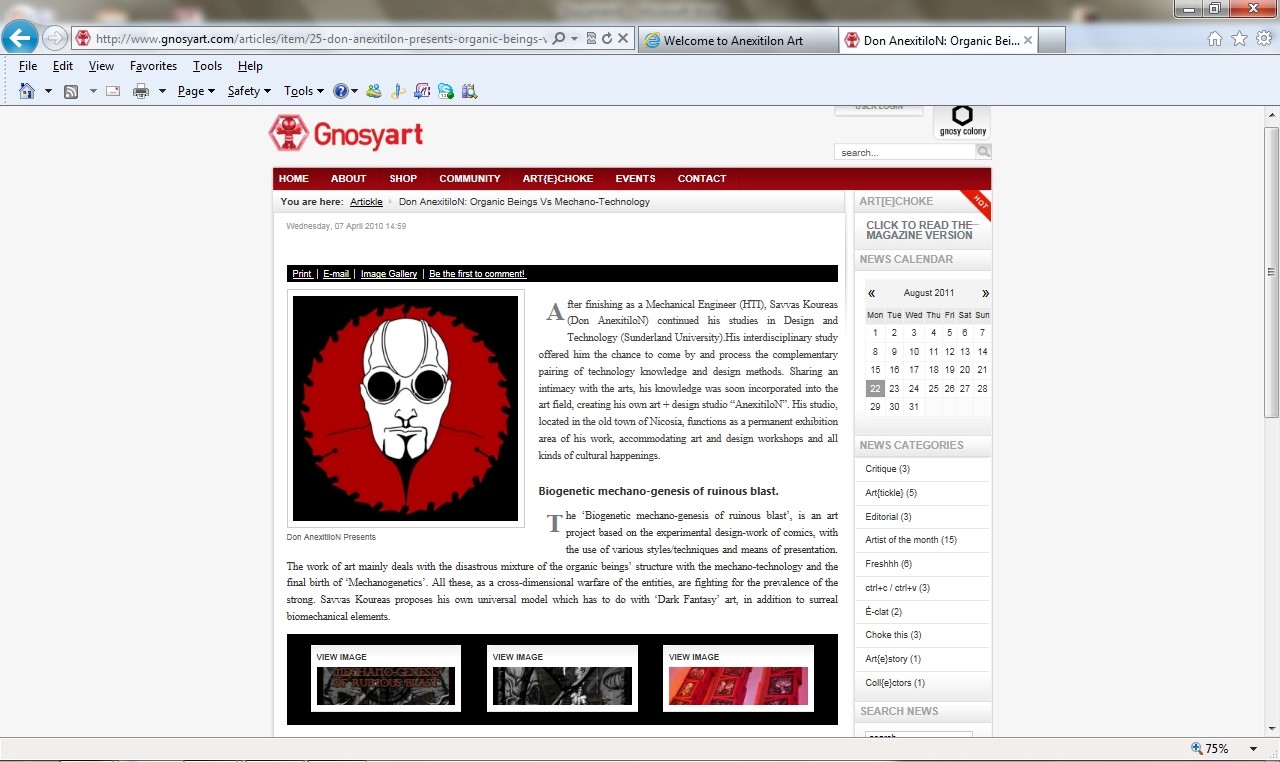Open the ABOUT navigation item
1280x762 pixels.
(349, 179)
